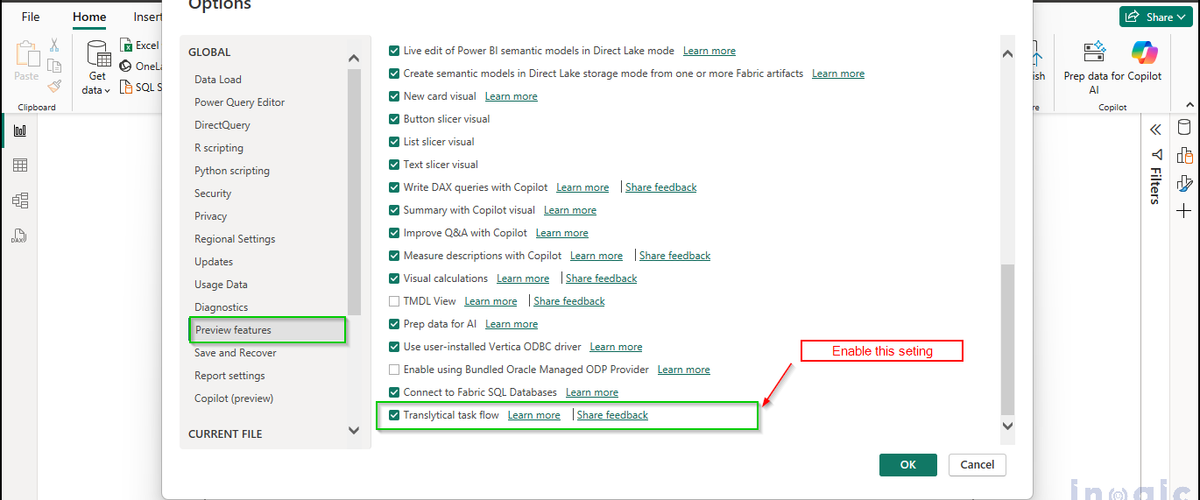The width and height of the screenshot is (1200, 500).
Task: Click the Get data database icon
Action: point(98,55)
